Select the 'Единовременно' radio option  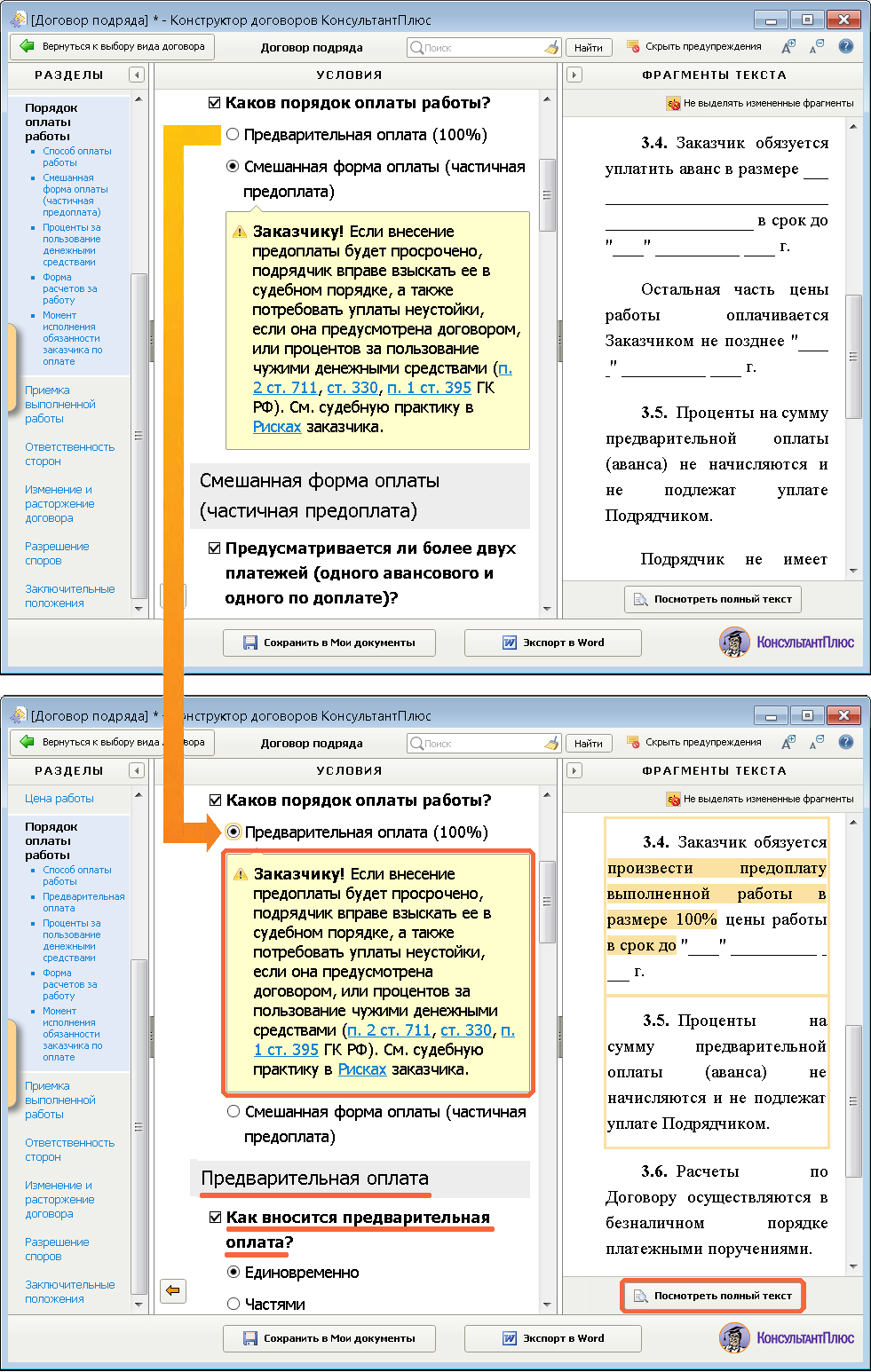[234, 1273]
